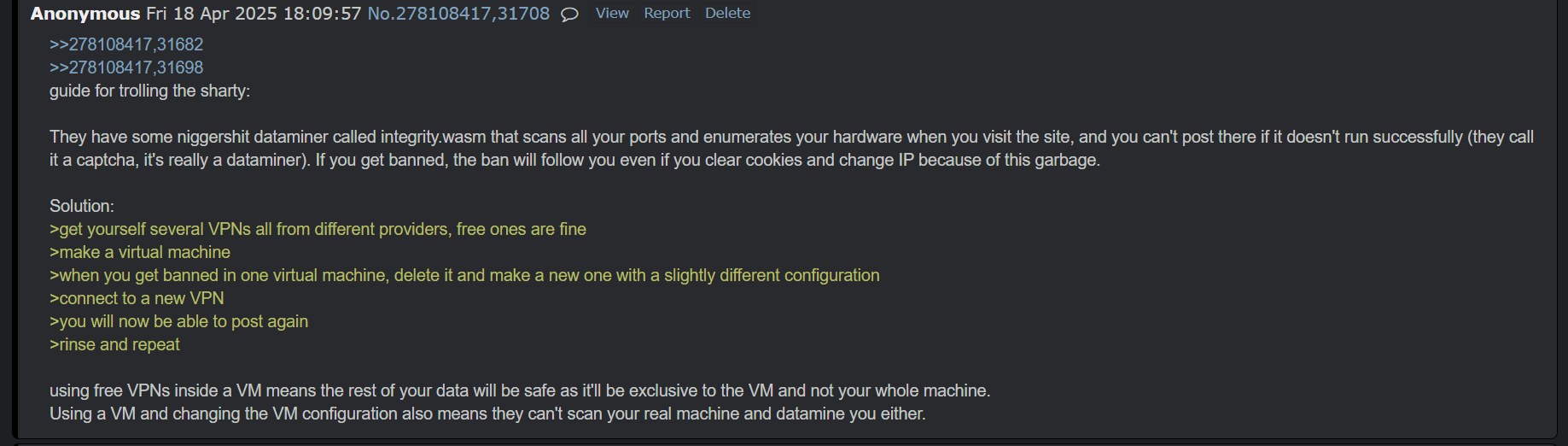Screen dimensions: 1568x446
Task: Click the word 'integrity.wasm' in the post
Action: (x=433, y=137)
